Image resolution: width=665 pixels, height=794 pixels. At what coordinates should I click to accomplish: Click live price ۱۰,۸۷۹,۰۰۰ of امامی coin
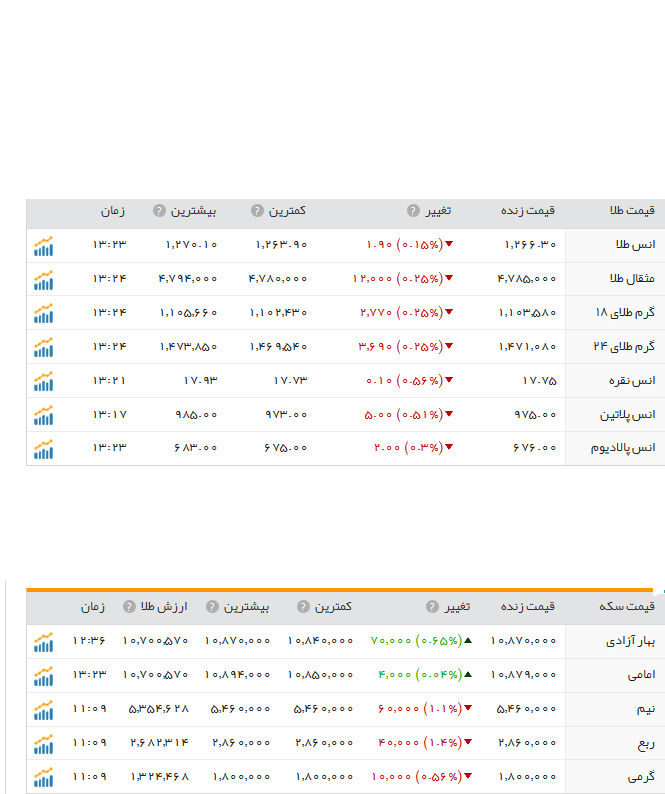tap(523, 674)
